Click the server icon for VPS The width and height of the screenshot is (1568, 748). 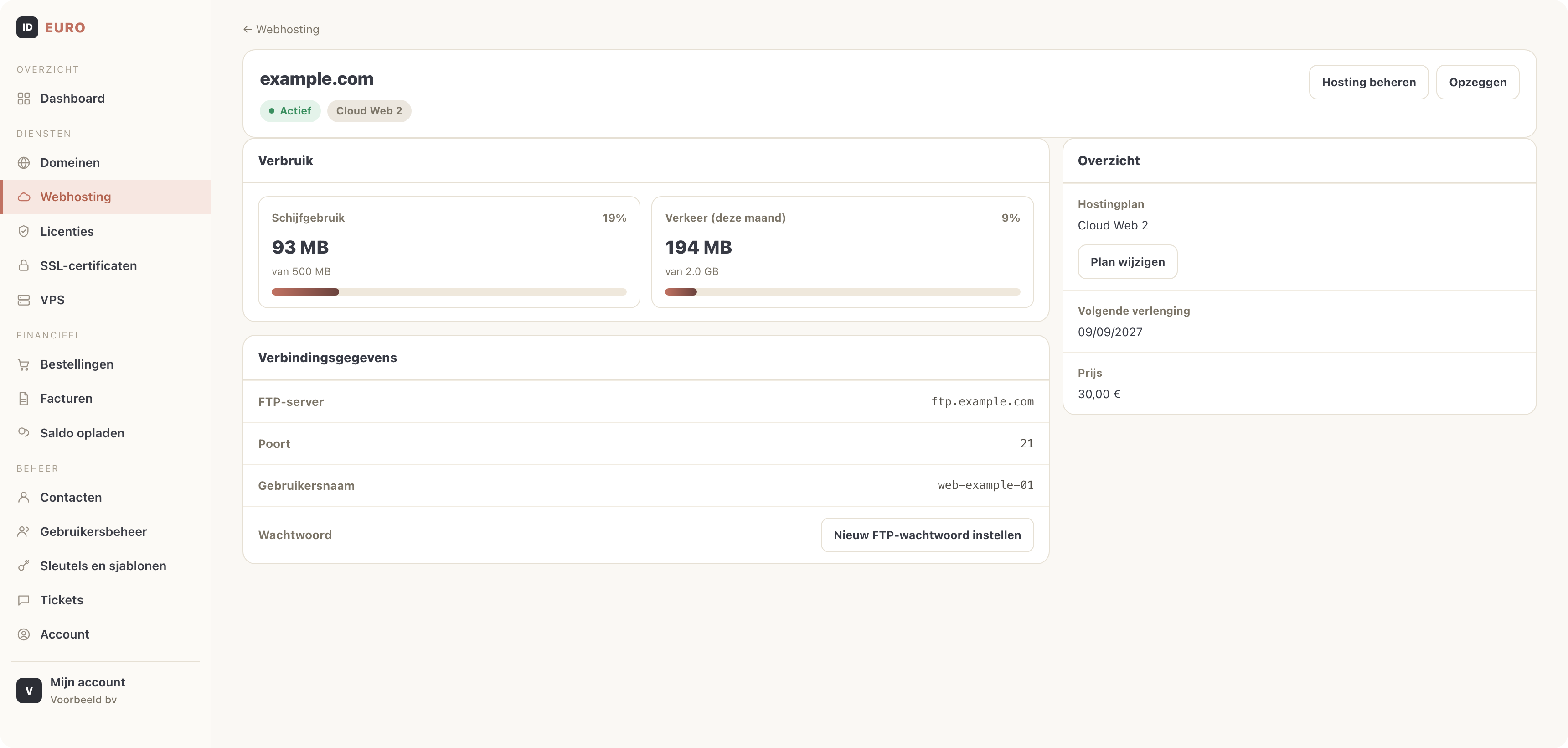click(x=24, y=300)
